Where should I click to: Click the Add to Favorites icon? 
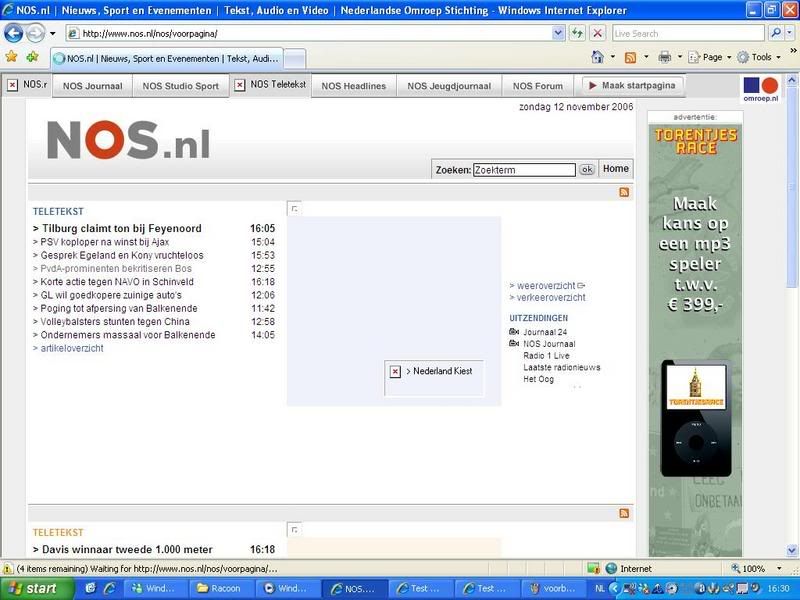coord(33,57)
